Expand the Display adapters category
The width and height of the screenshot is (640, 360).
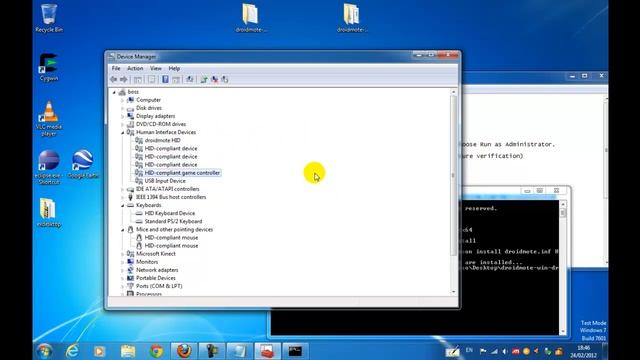coord(122,116)
